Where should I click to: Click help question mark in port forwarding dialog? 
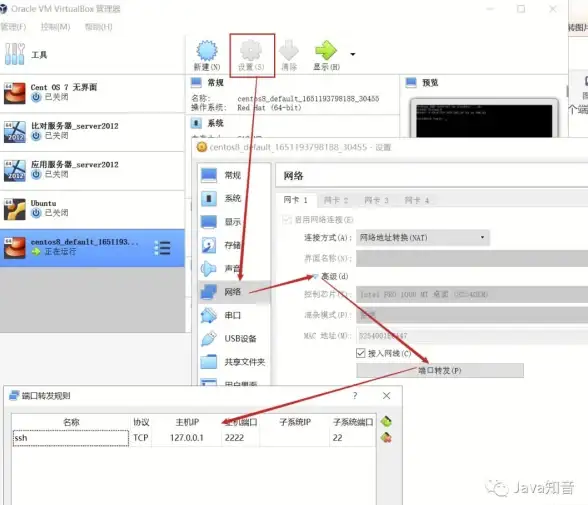[355, 396]
